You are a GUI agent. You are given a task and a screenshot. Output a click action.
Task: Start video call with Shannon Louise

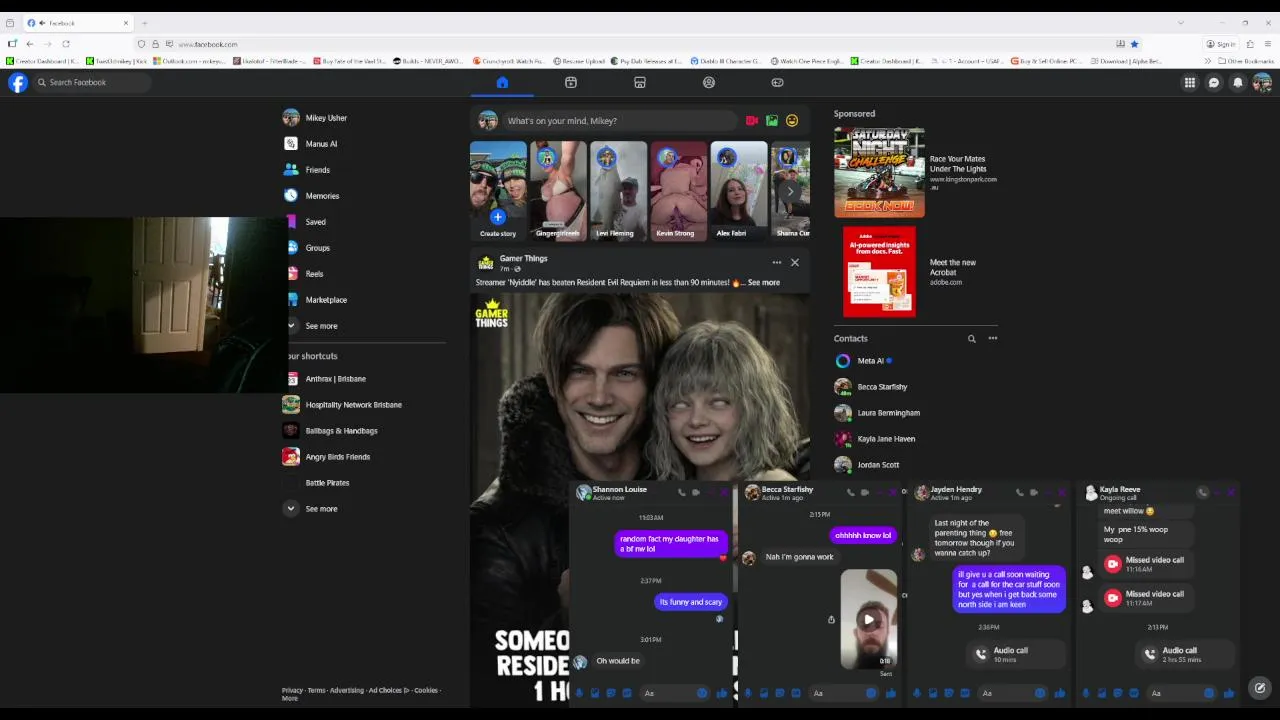tap(696, 493)
